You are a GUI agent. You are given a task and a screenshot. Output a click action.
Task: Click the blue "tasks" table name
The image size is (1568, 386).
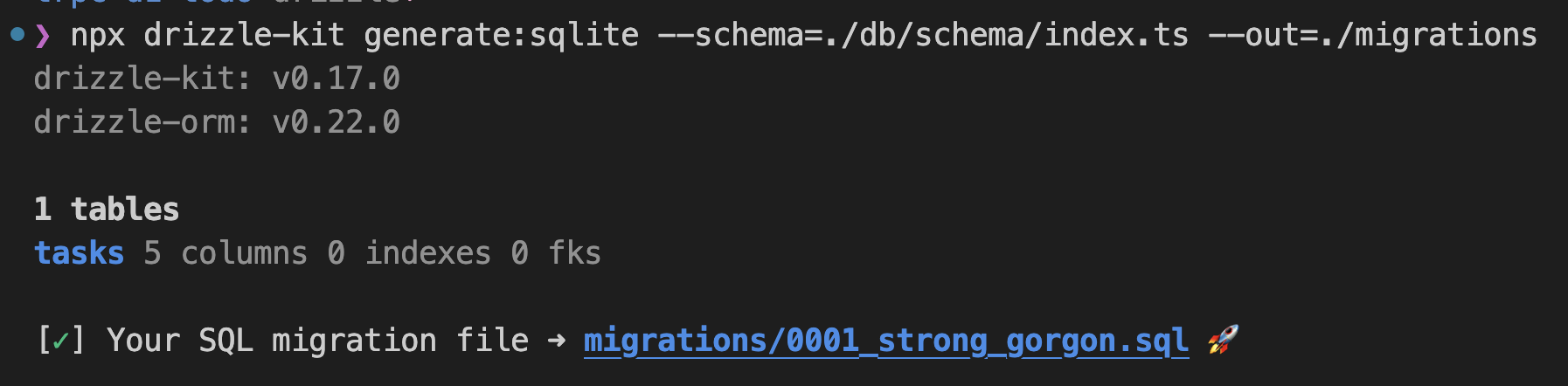(79, 253)
